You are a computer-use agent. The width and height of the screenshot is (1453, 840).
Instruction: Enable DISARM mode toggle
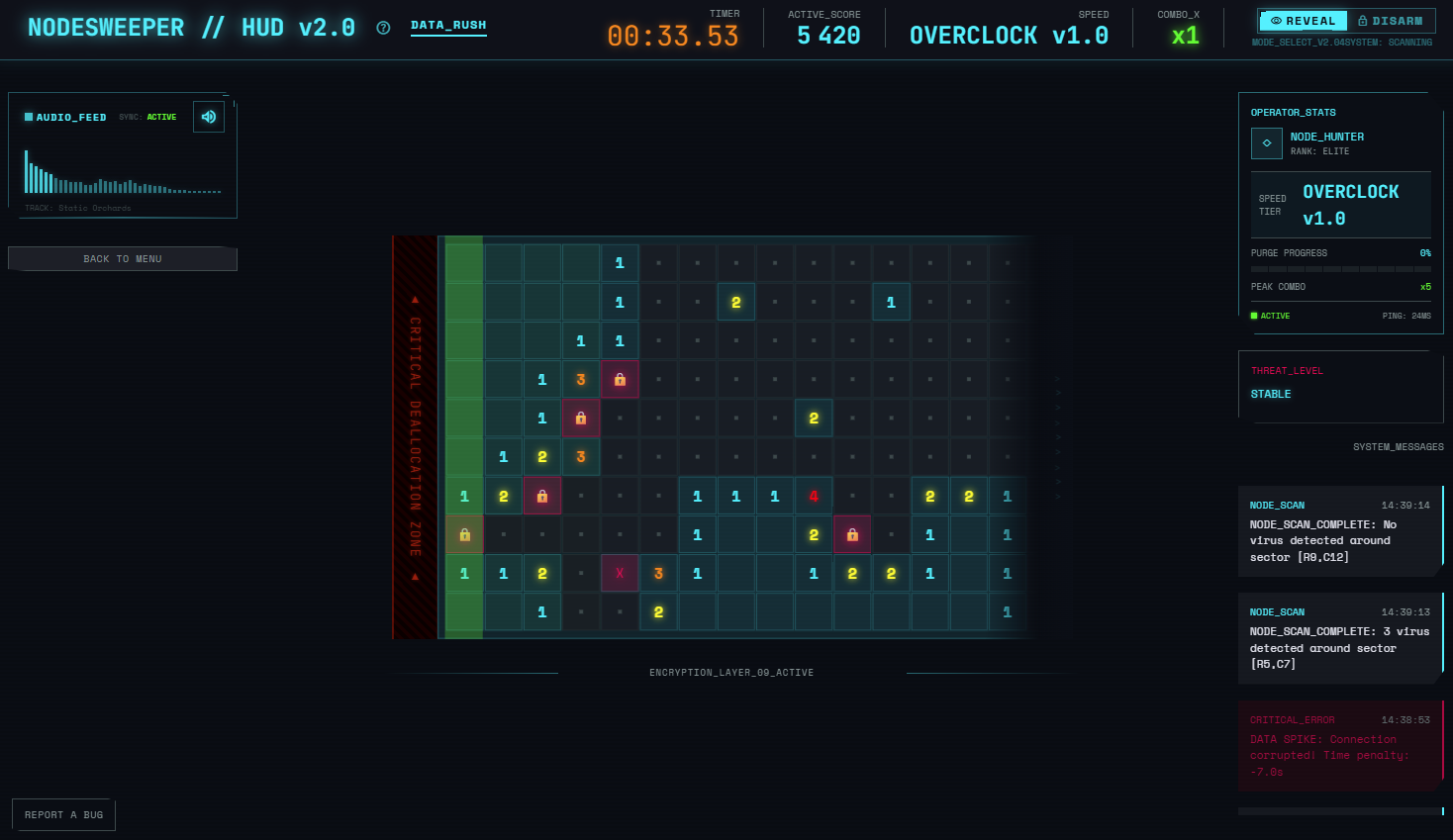(x=1391, y=21)
